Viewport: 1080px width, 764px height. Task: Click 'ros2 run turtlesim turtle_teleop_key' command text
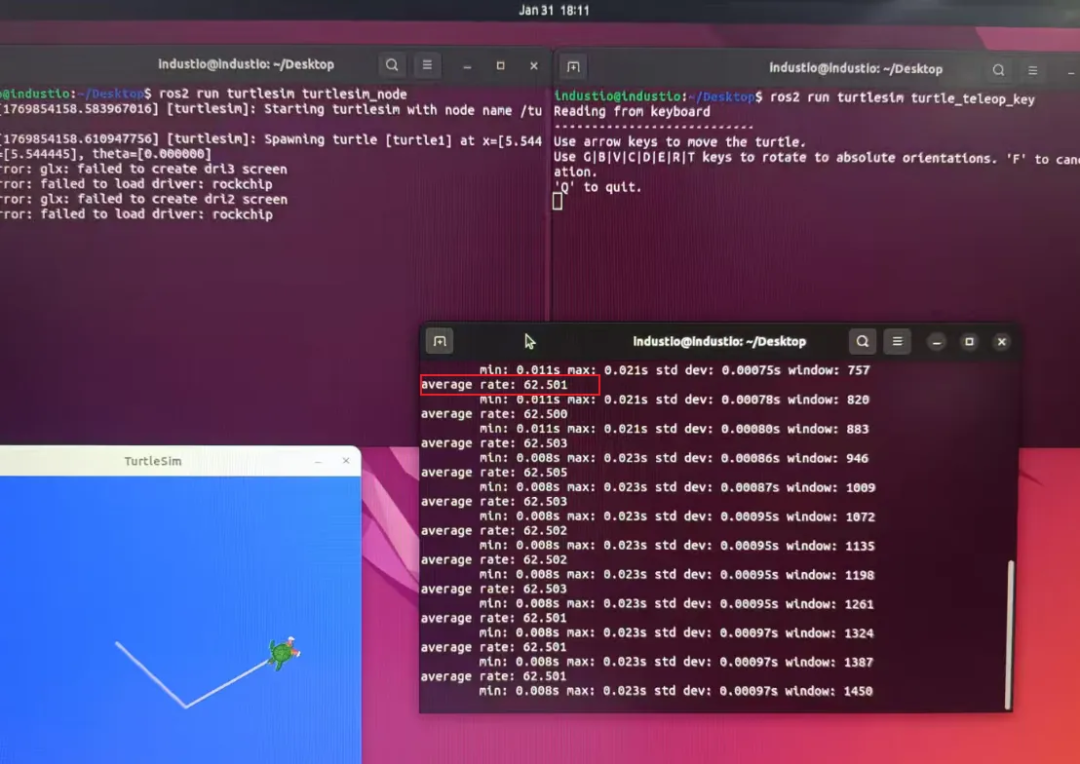click(x=902, y=99)
